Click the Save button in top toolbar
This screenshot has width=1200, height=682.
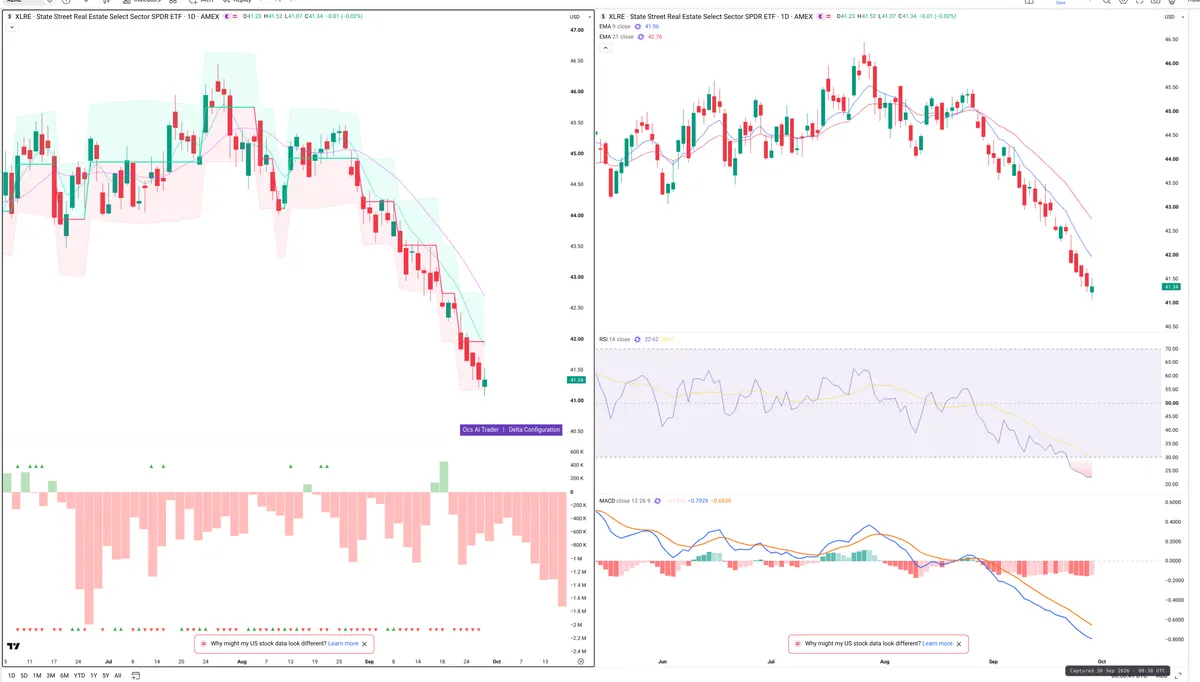click(1060, 3)
